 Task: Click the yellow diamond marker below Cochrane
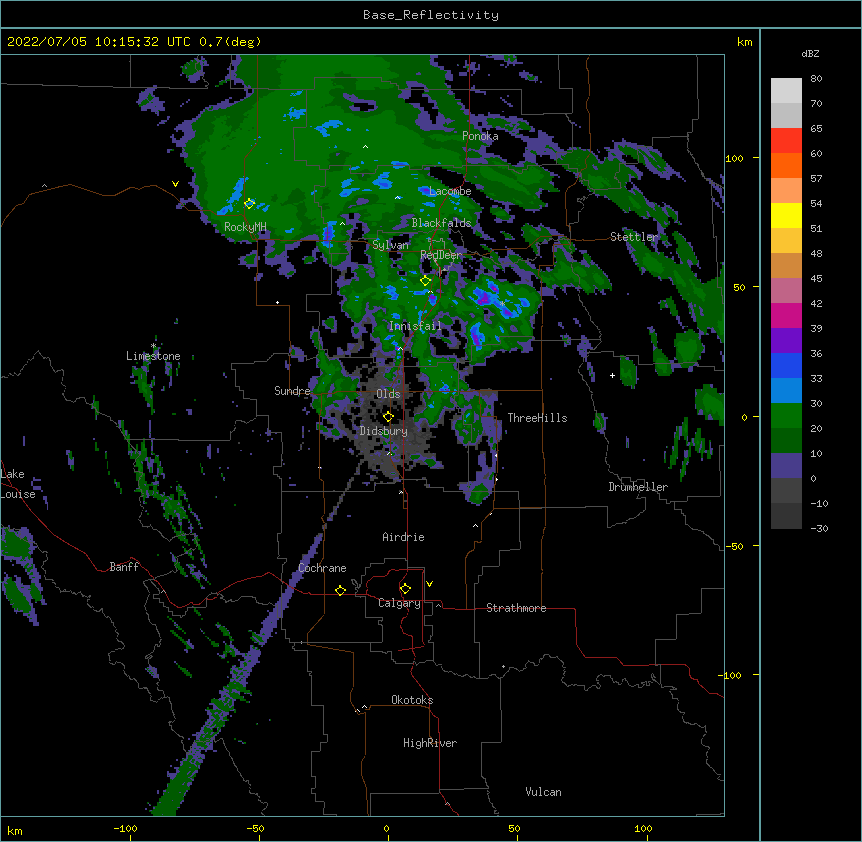(341, 590)
